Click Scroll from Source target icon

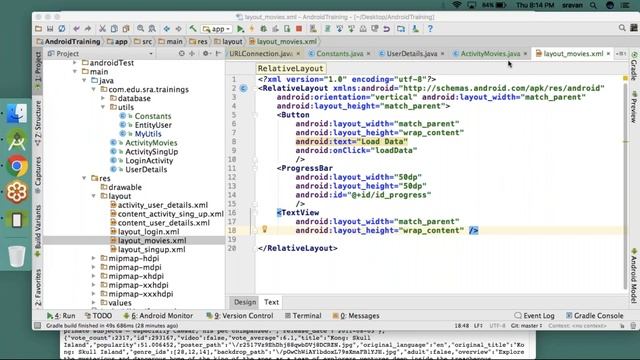(182, 53)
